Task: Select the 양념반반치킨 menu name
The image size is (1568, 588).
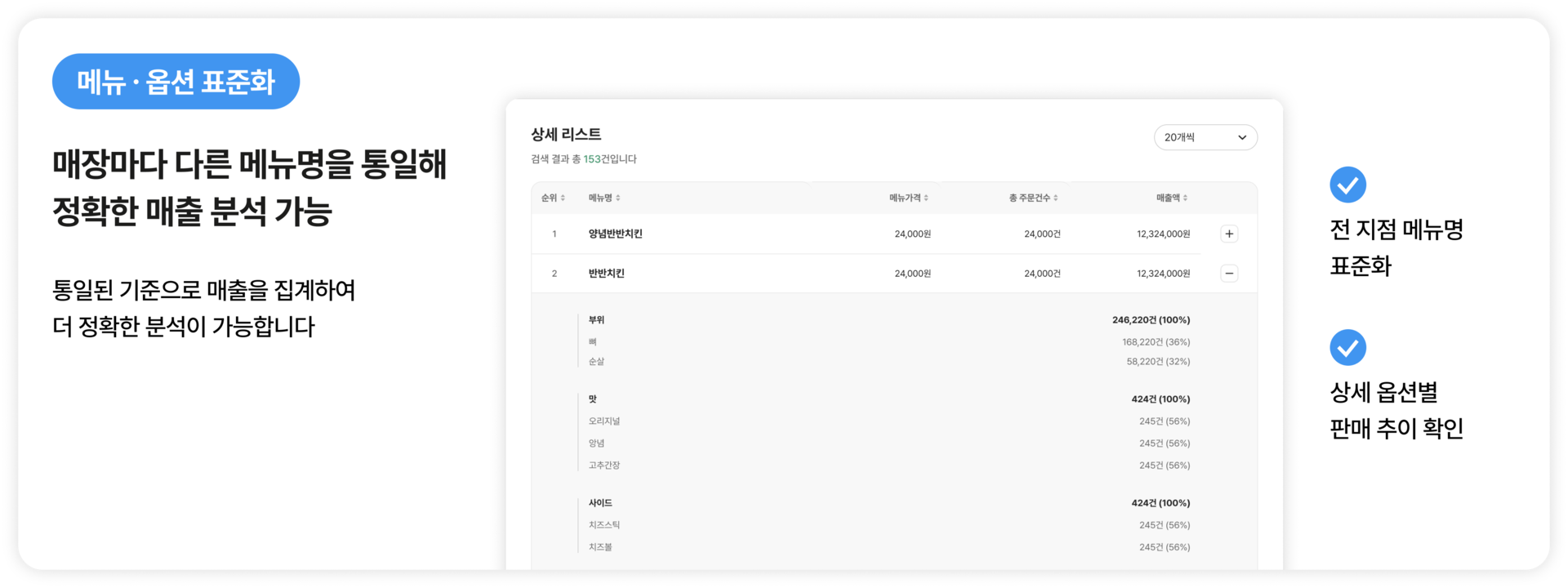Action: click(x=616, y=234)
